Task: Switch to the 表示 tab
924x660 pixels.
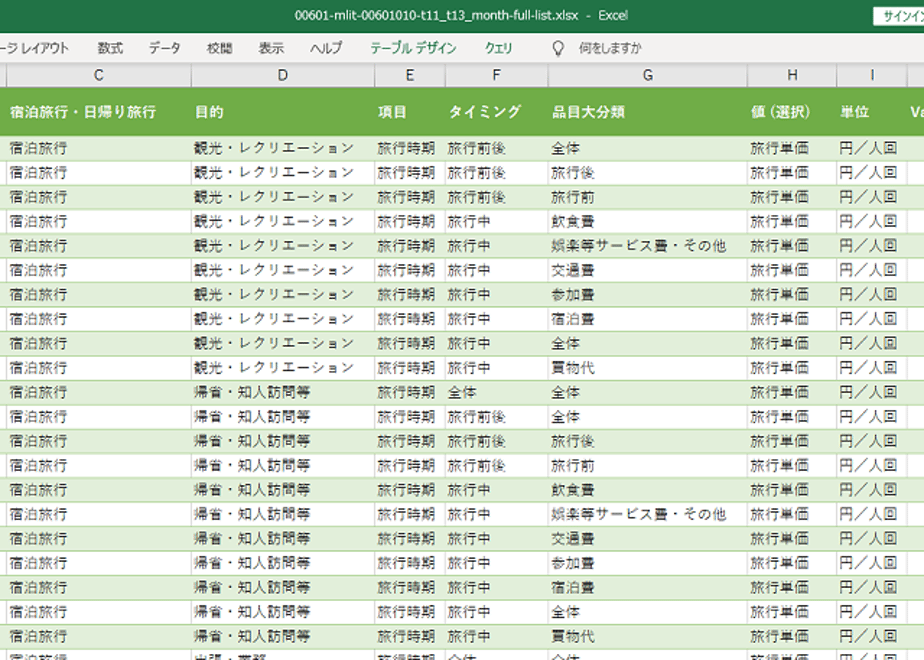Action: (x=271, y=48)
